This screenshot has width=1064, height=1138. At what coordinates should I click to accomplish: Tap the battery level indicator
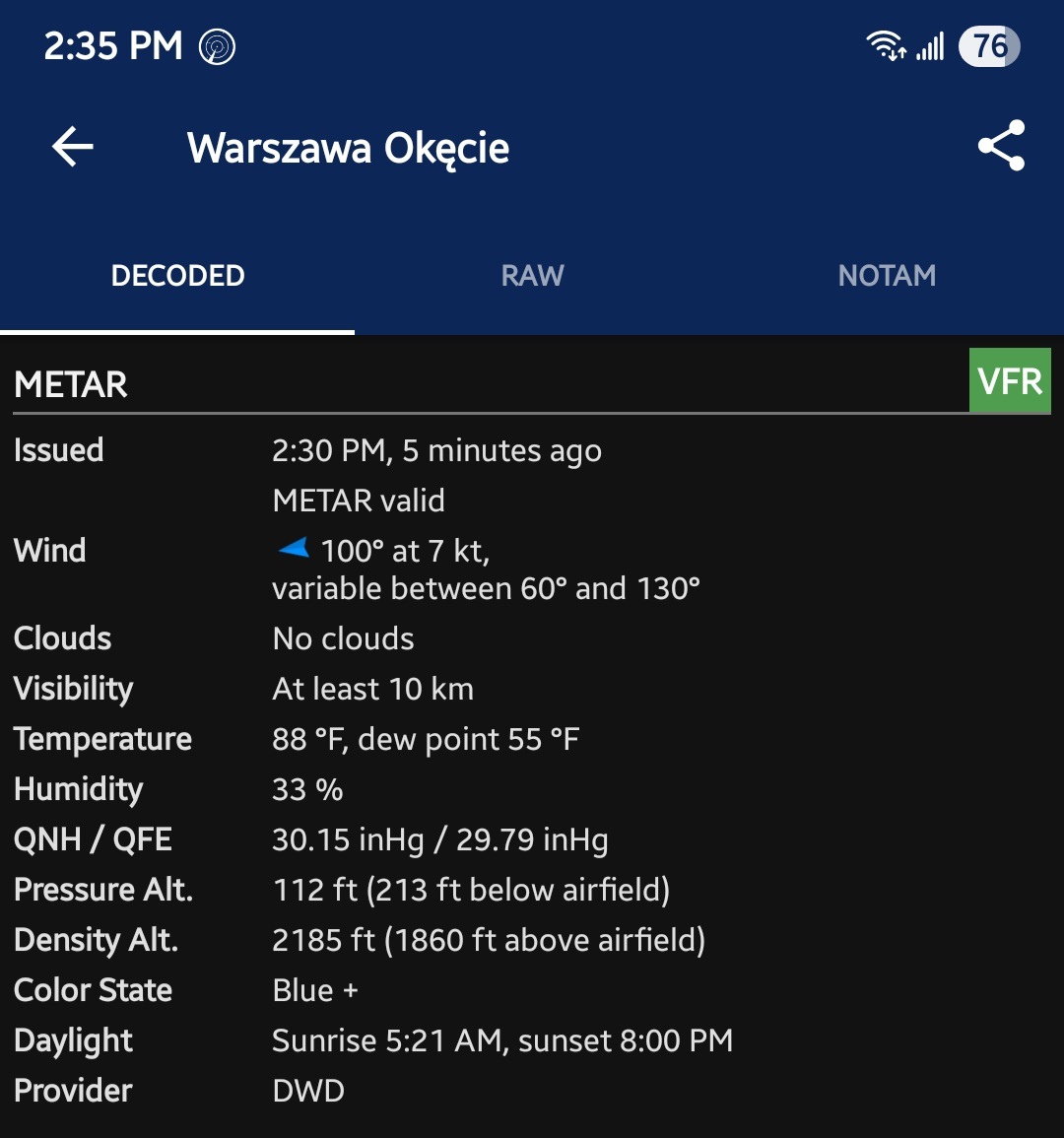pos(989,46)
